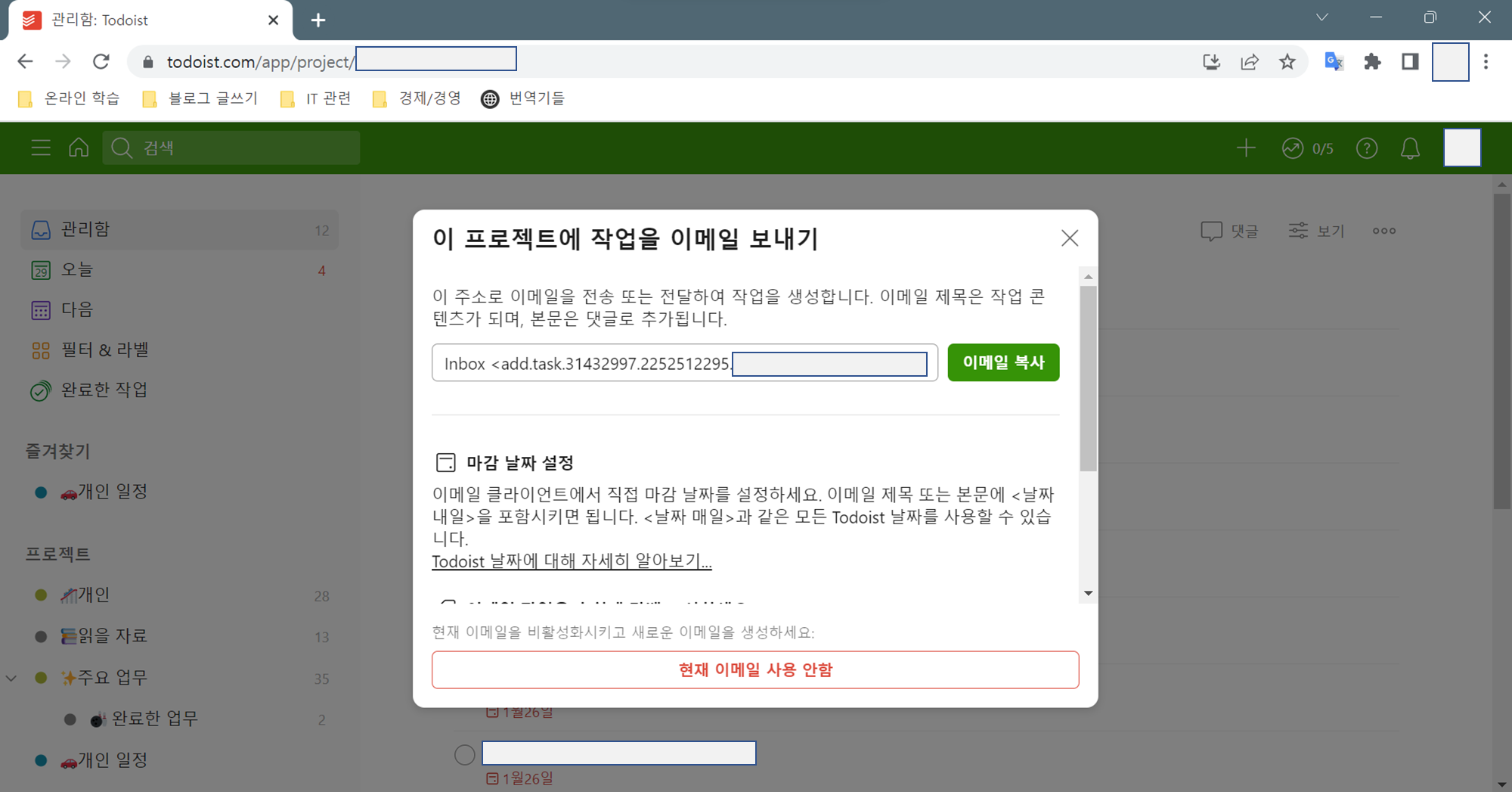Viewport: 1512px width, 792px height.
Task: Open 개인 일정 under 즐겨찾기
Action: point(179,492)
